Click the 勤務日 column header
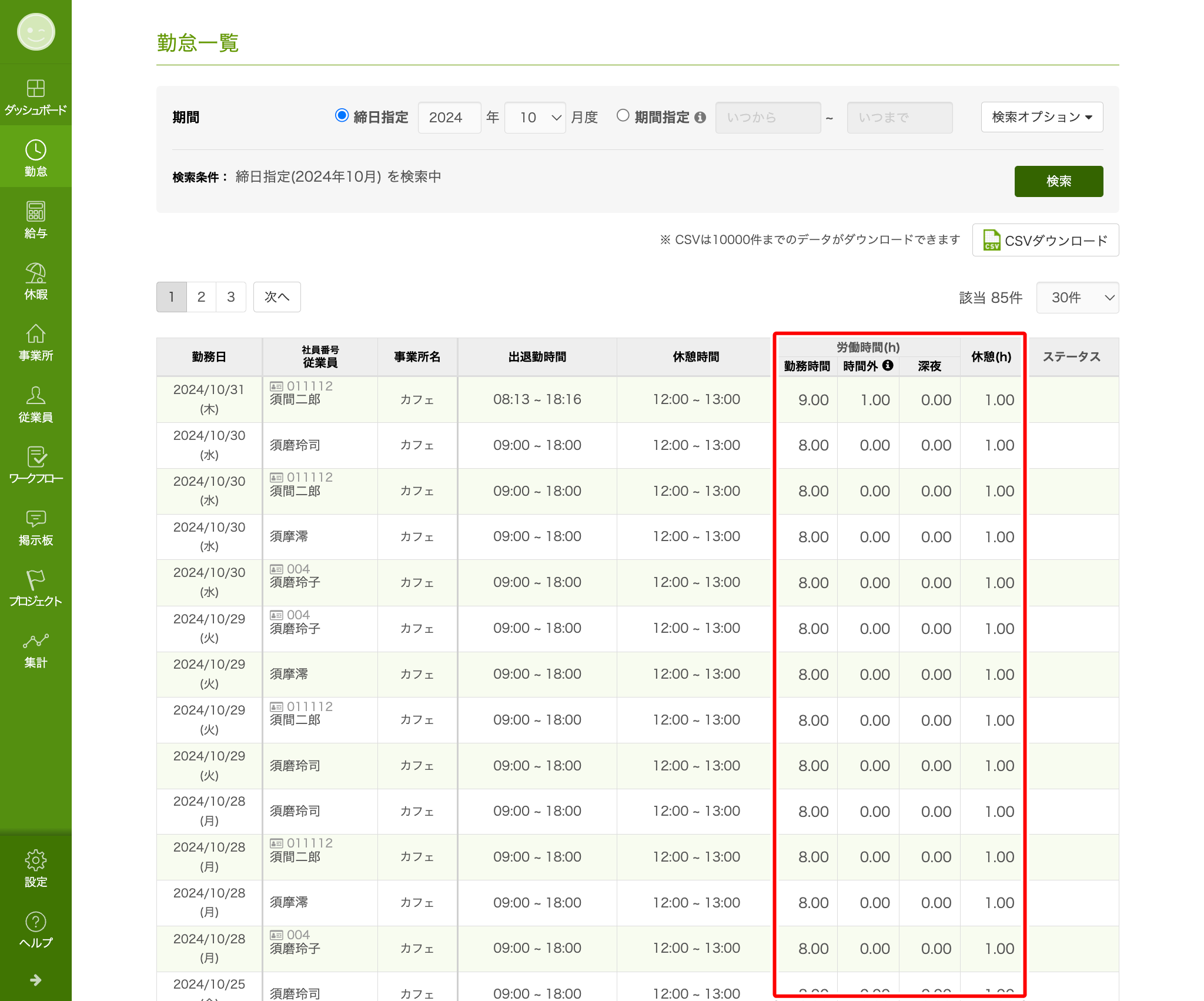1204x1001 pixels. (x=209, y=357)
